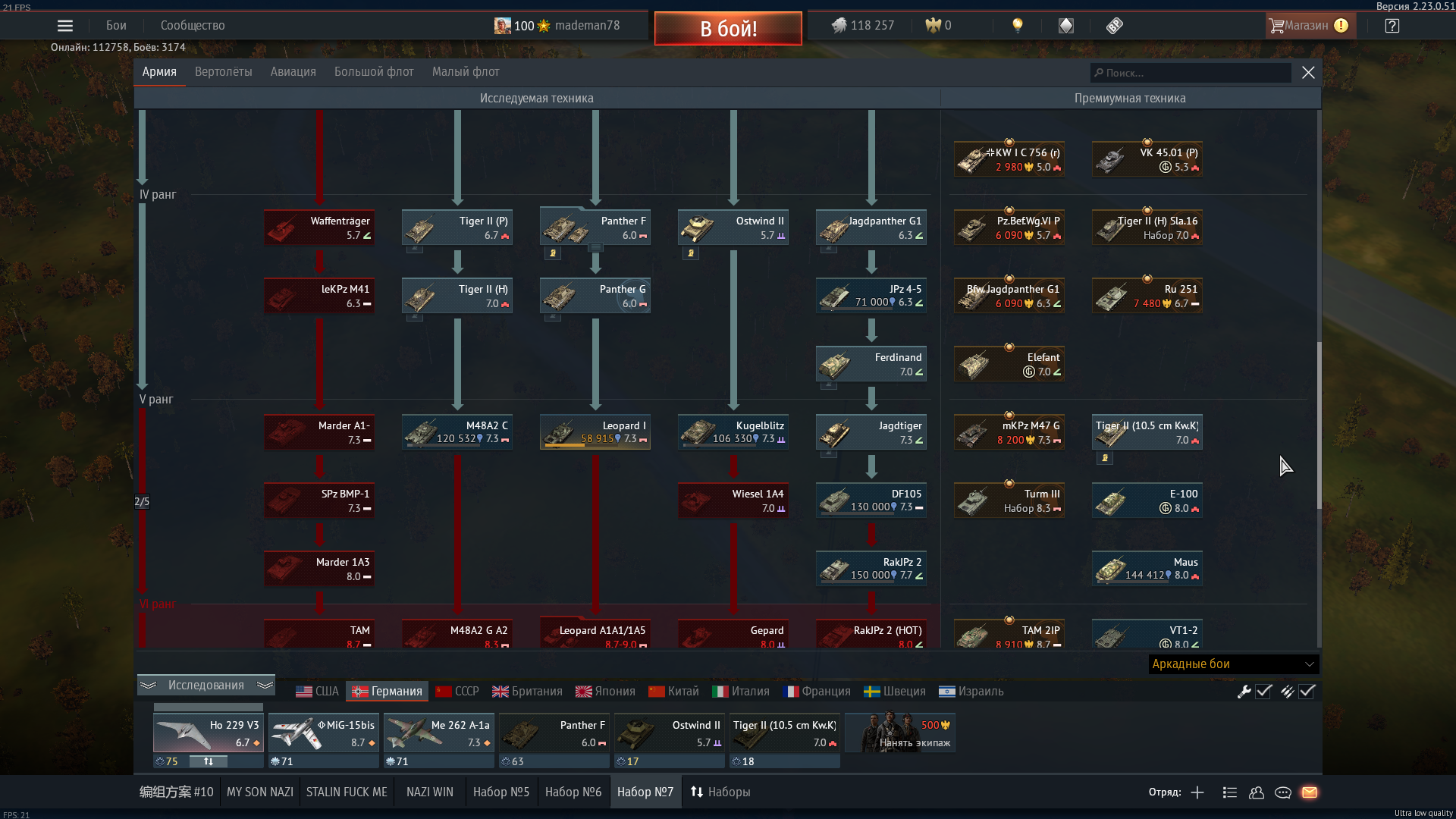
Task: Click the research tree vertical scrollbar
Action: point(1319,425)
